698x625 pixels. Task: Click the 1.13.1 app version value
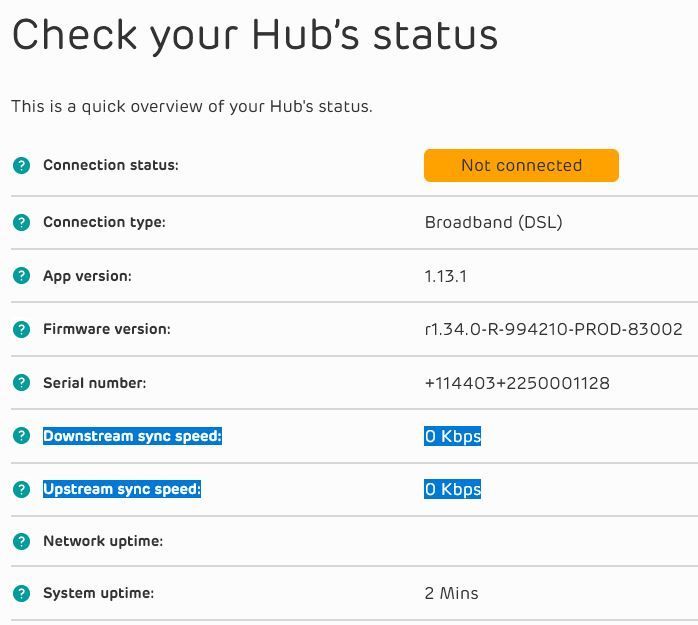pos(446,276)
